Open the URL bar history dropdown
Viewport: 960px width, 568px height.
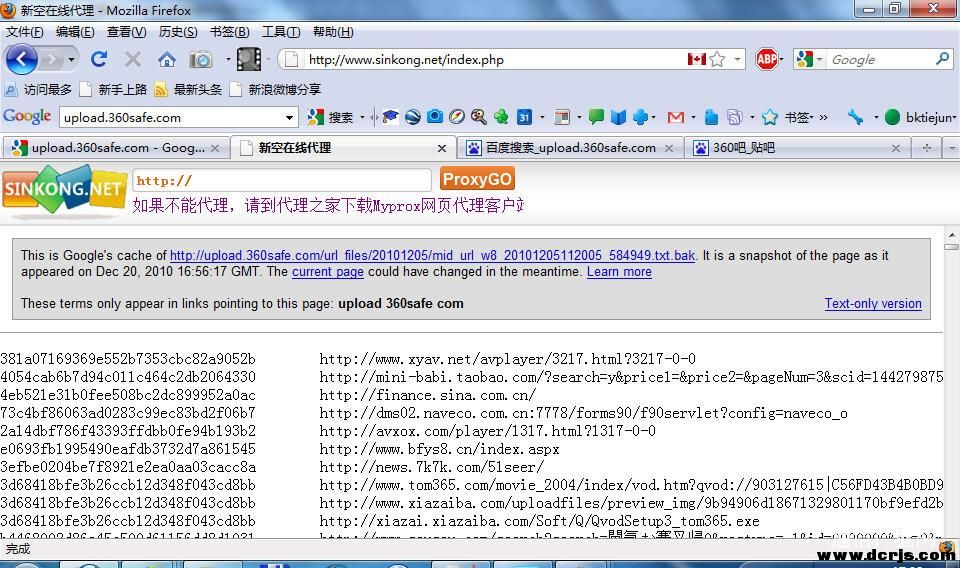[738, 59]
